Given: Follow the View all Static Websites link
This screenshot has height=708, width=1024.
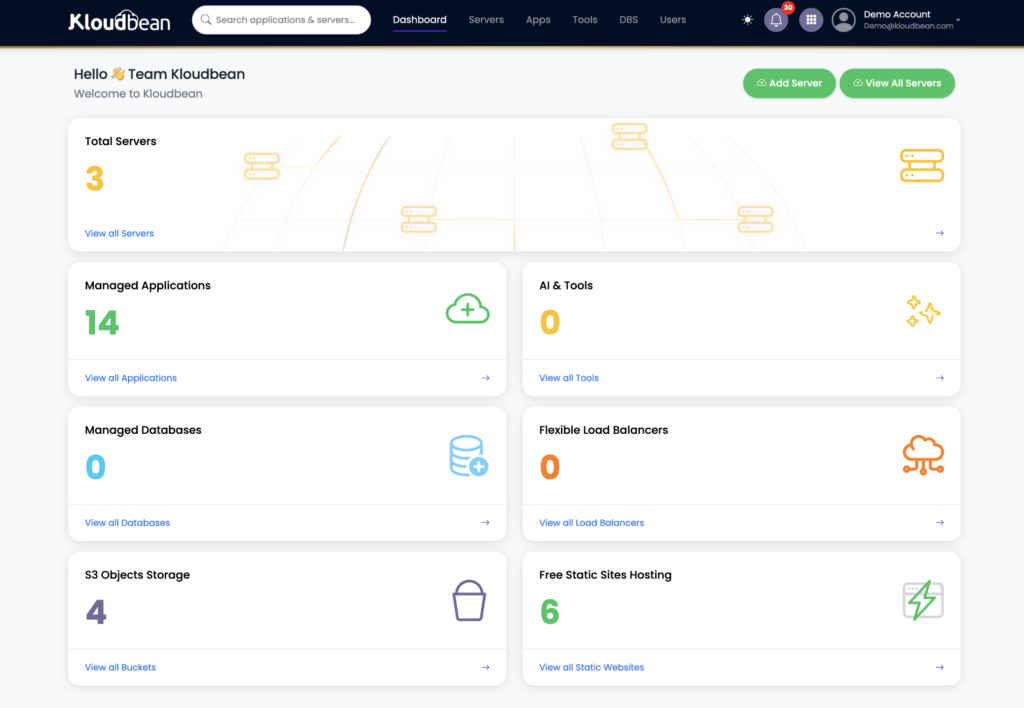Looking at the screenshot, I should 592,668.
